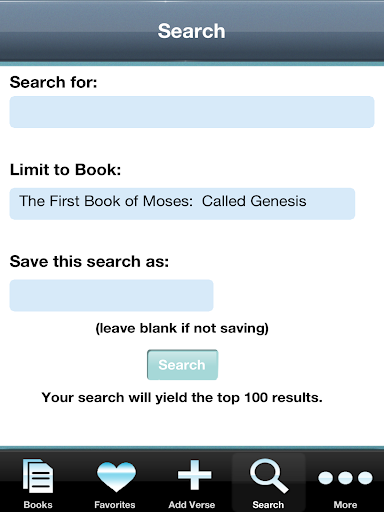Open the More three-dots icon

345,478
